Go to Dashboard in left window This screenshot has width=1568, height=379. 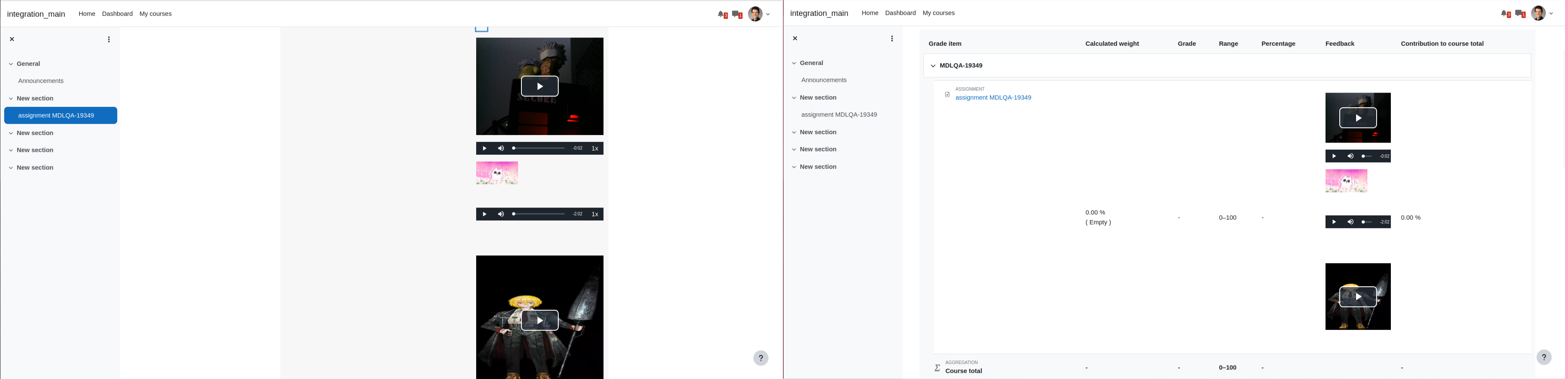[x=118, y=14]
